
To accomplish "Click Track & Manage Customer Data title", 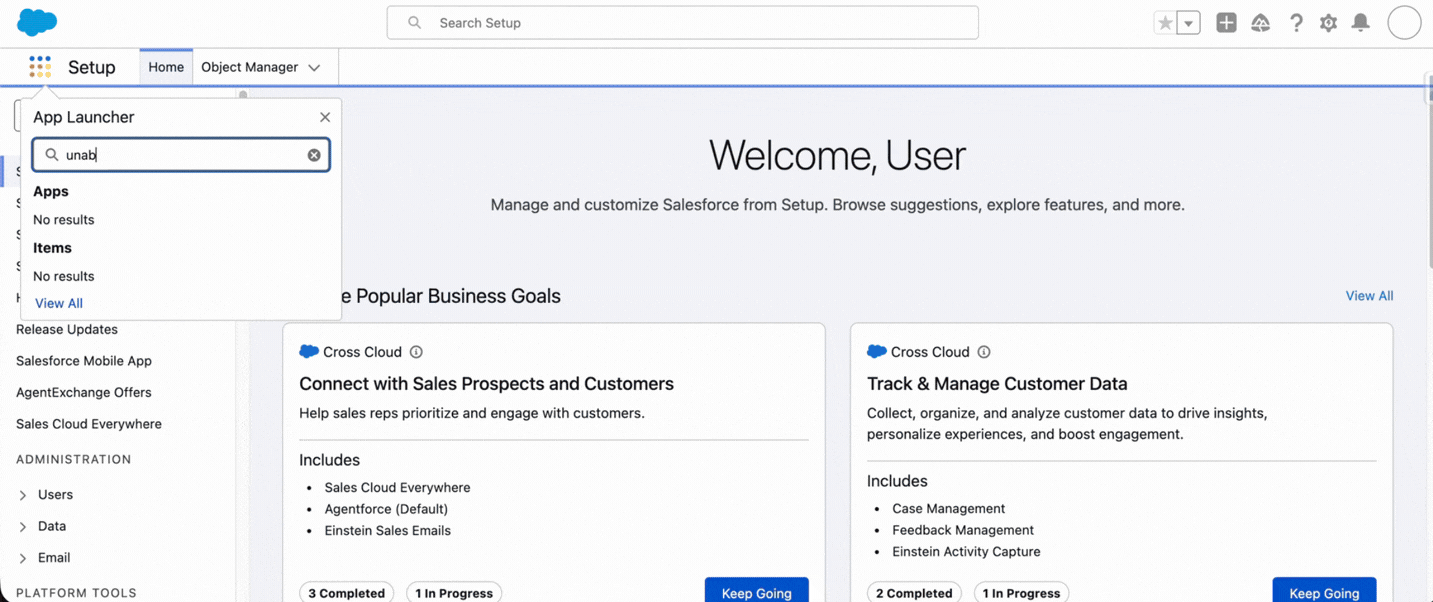I will [997, 384].
